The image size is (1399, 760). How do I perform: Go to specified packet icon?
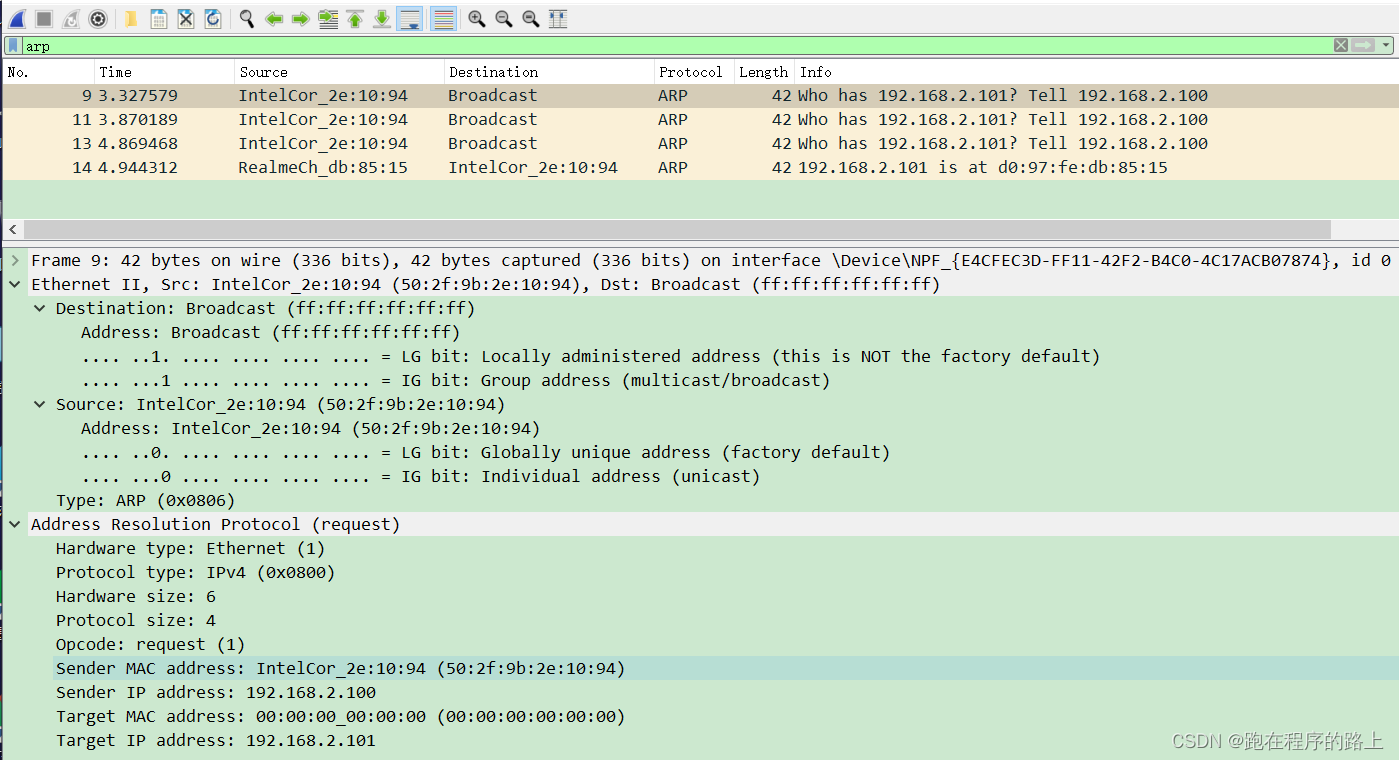327,19
